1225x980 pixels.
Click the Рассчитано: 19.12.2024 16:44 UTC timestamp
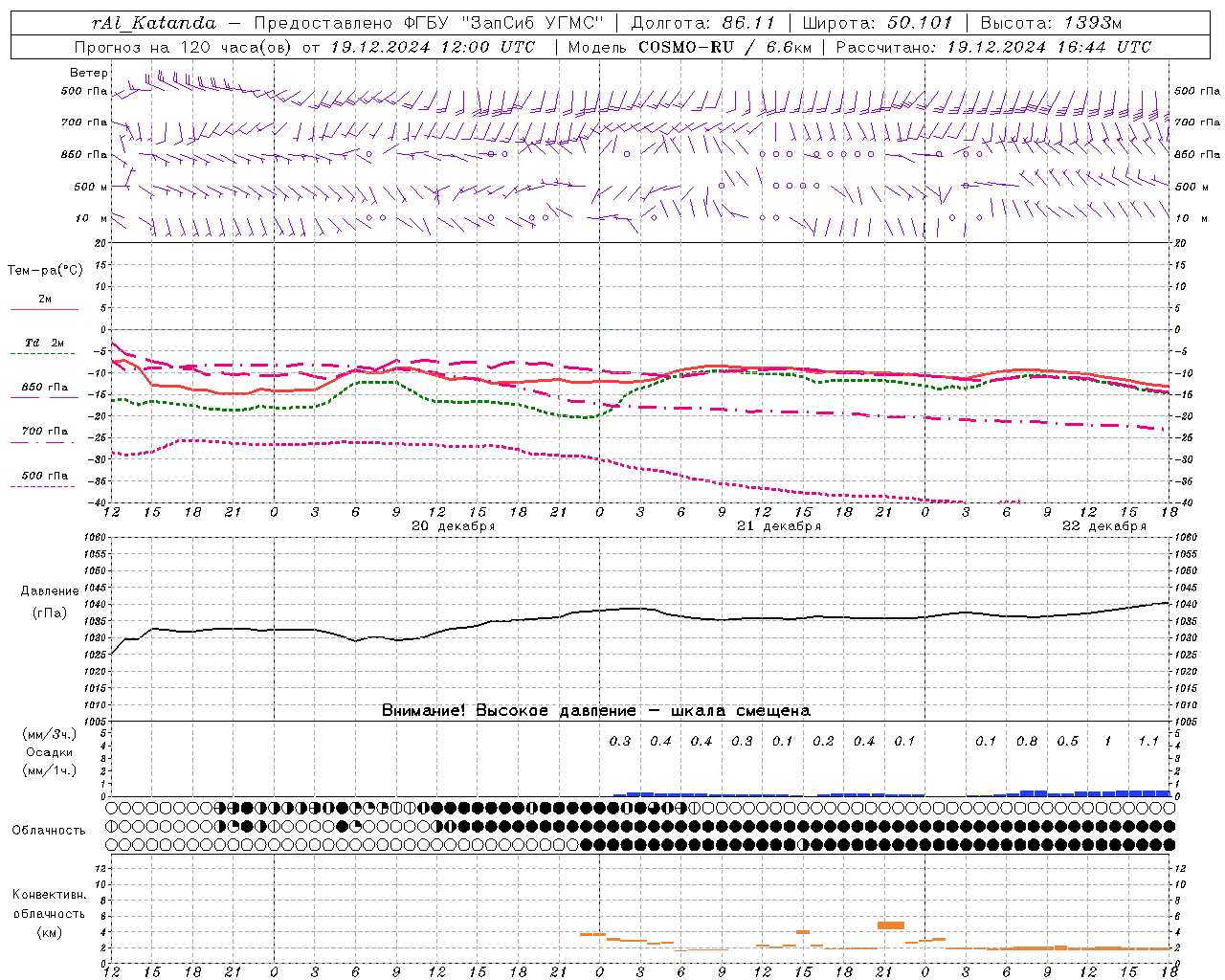click(993, 47)
